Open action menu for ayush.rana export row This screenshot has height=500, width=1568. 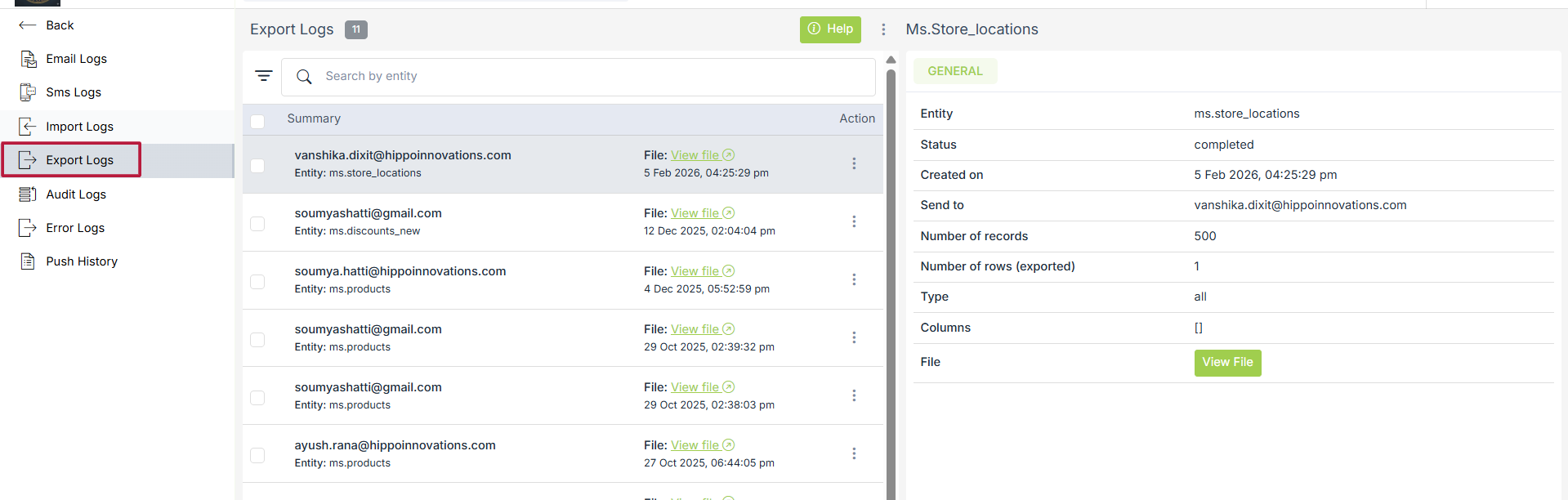click(x=854, y=453)
